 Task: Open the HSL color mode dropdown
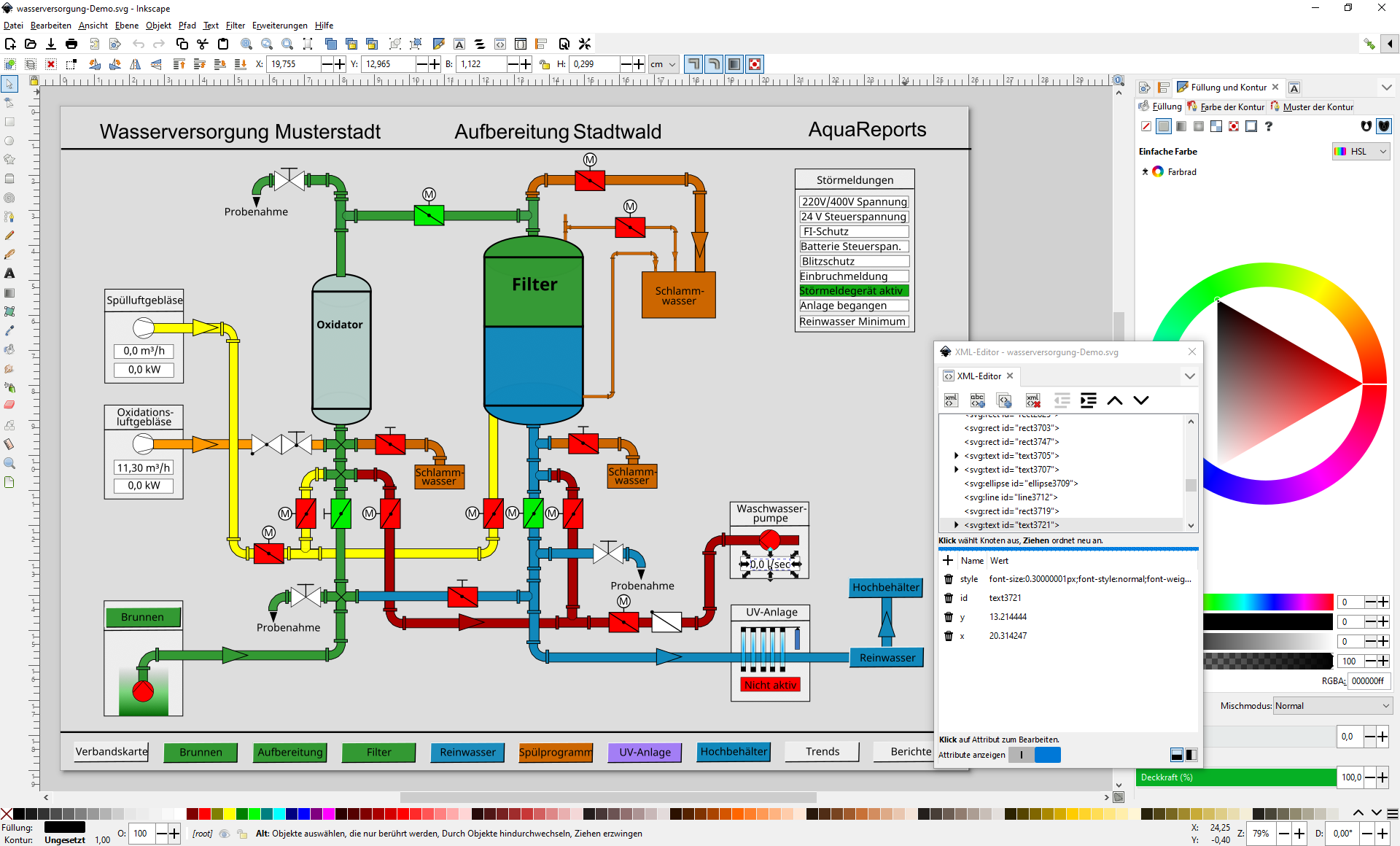(1361, 152)
